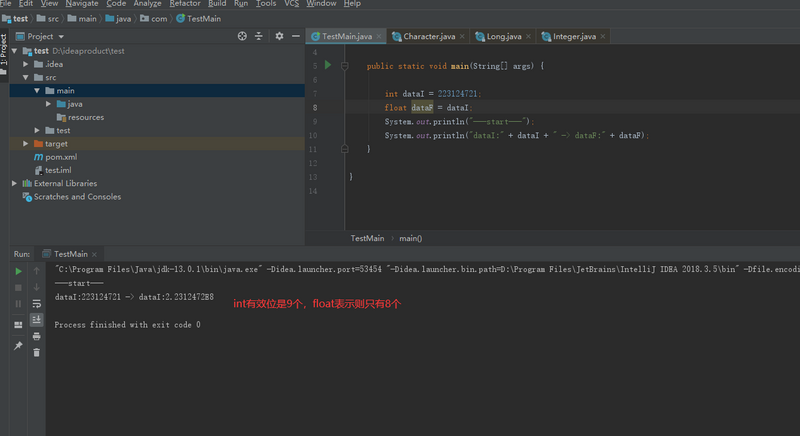
Task: Click the Scroll from Source target icon
Action: pyautogui.click(x=242, y=36)
